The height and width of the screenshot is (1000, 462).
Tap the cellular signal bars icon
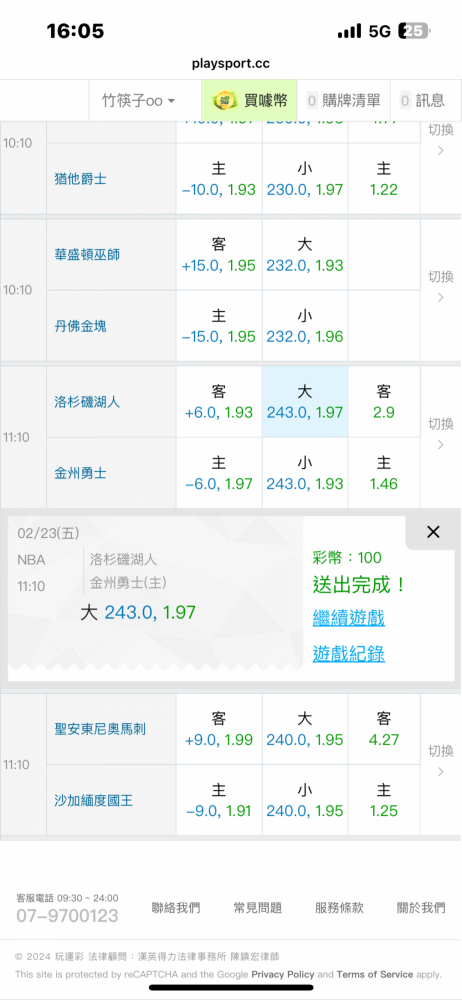pyautogui.click(x=349, y=31)
